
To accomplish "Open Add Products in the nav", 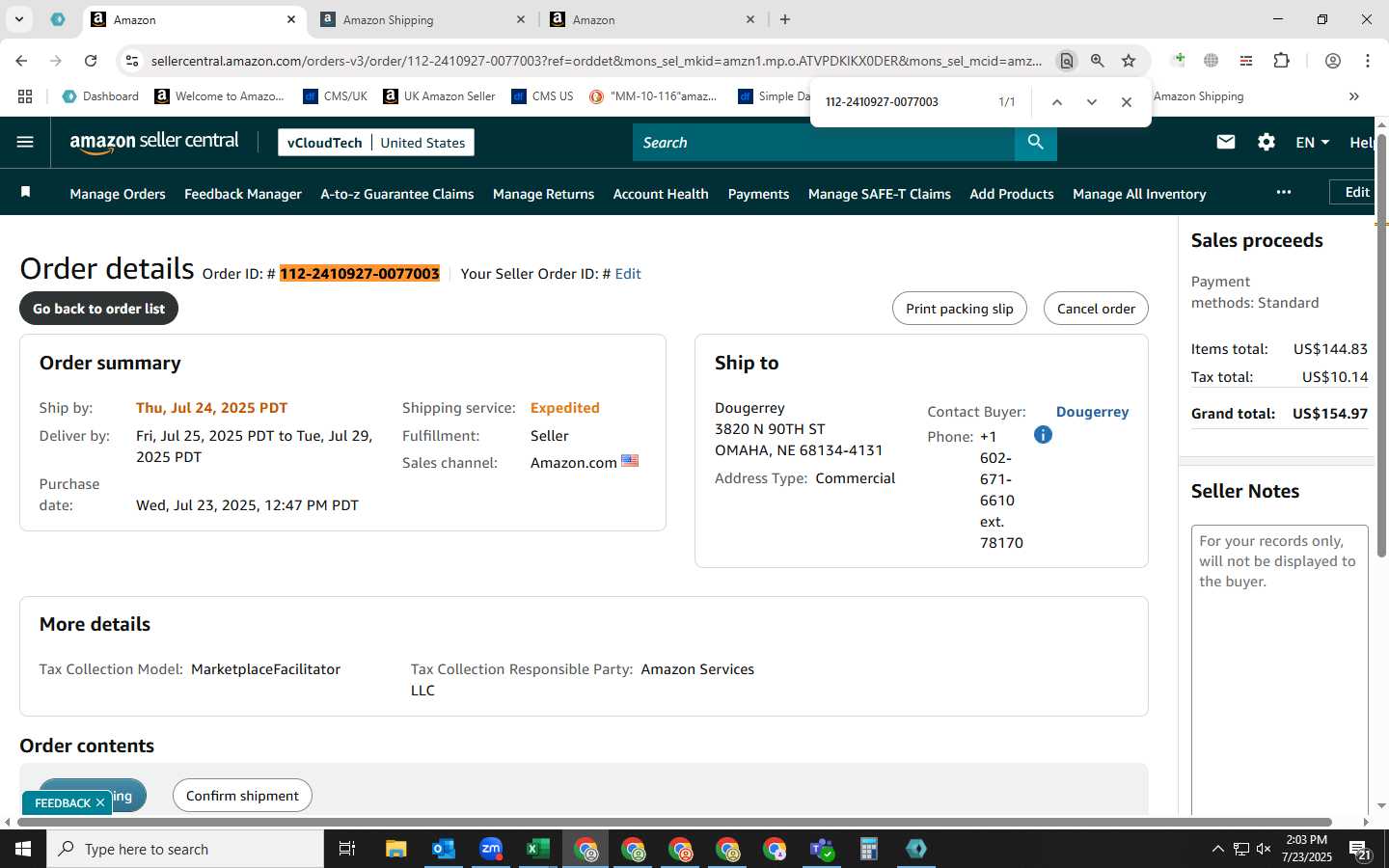I will pyautogui.click(x=1012, y=194).
